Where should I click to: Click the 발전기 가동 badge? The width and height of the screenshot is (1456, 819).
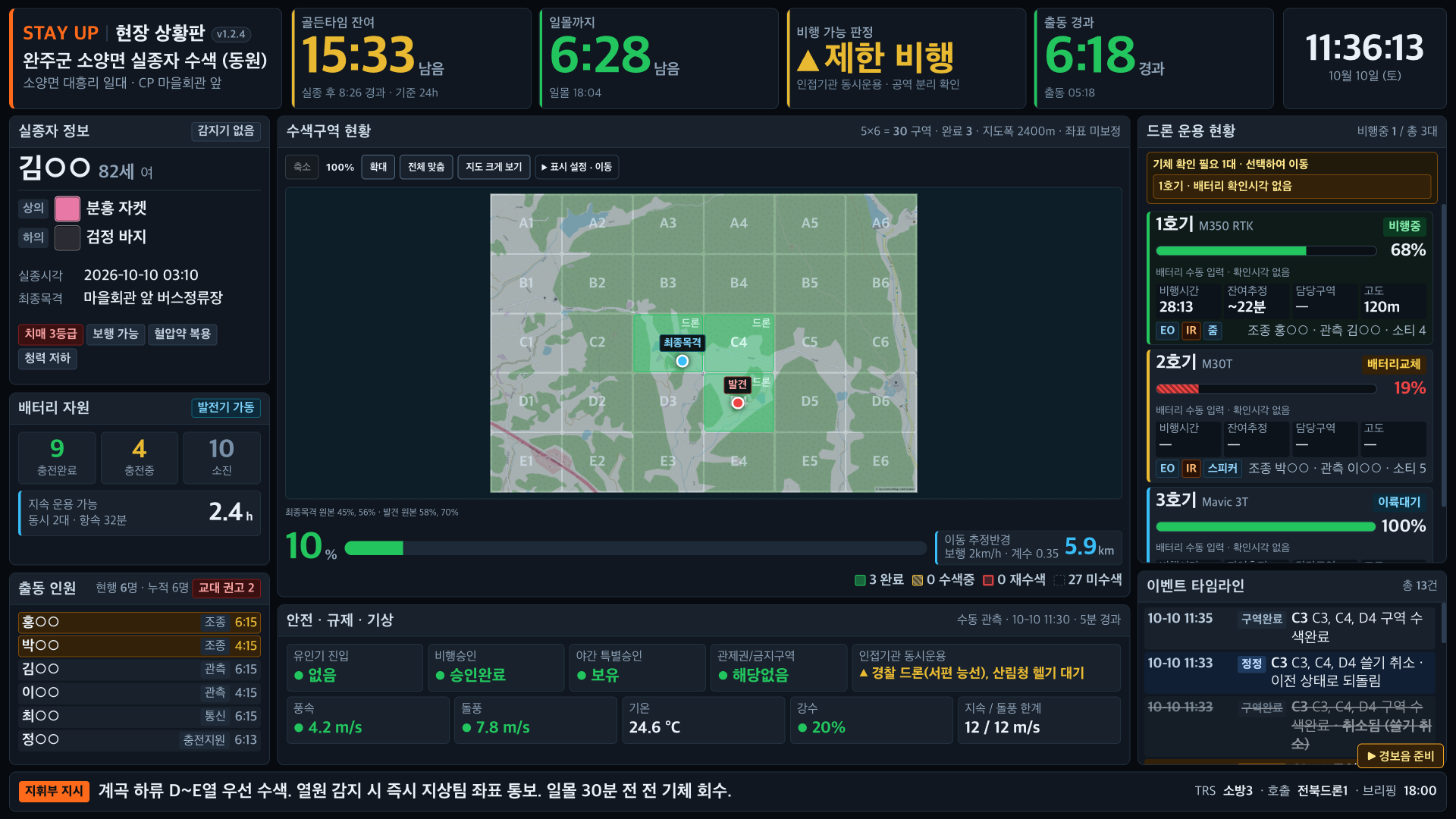(226, 408)
